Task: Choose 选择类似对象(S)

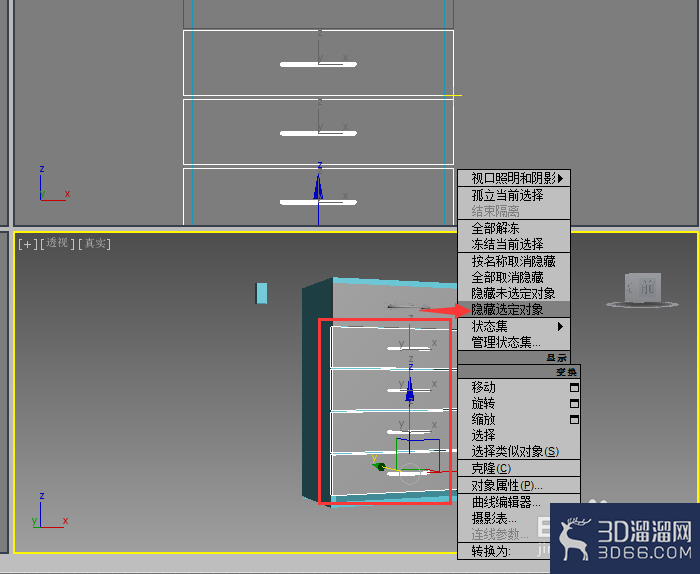Action: [519, 451]
